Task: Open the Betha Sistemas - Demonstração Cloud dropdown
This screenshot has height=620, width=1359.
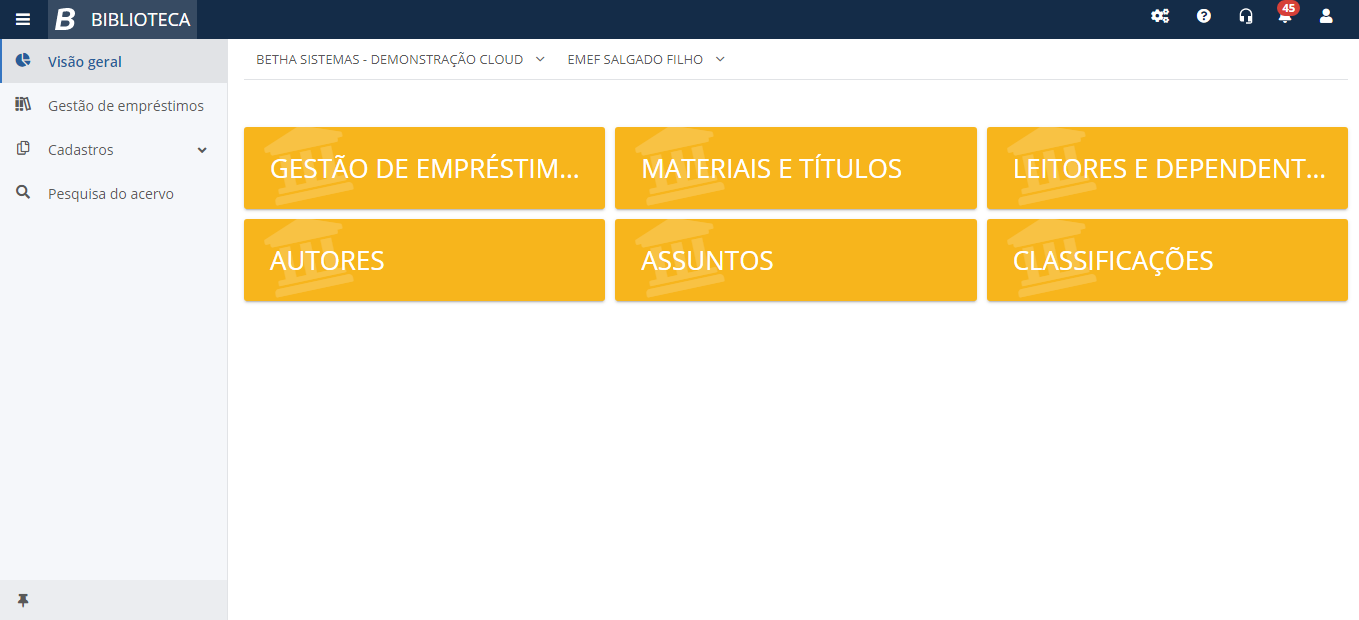Action: click(400, 60)
